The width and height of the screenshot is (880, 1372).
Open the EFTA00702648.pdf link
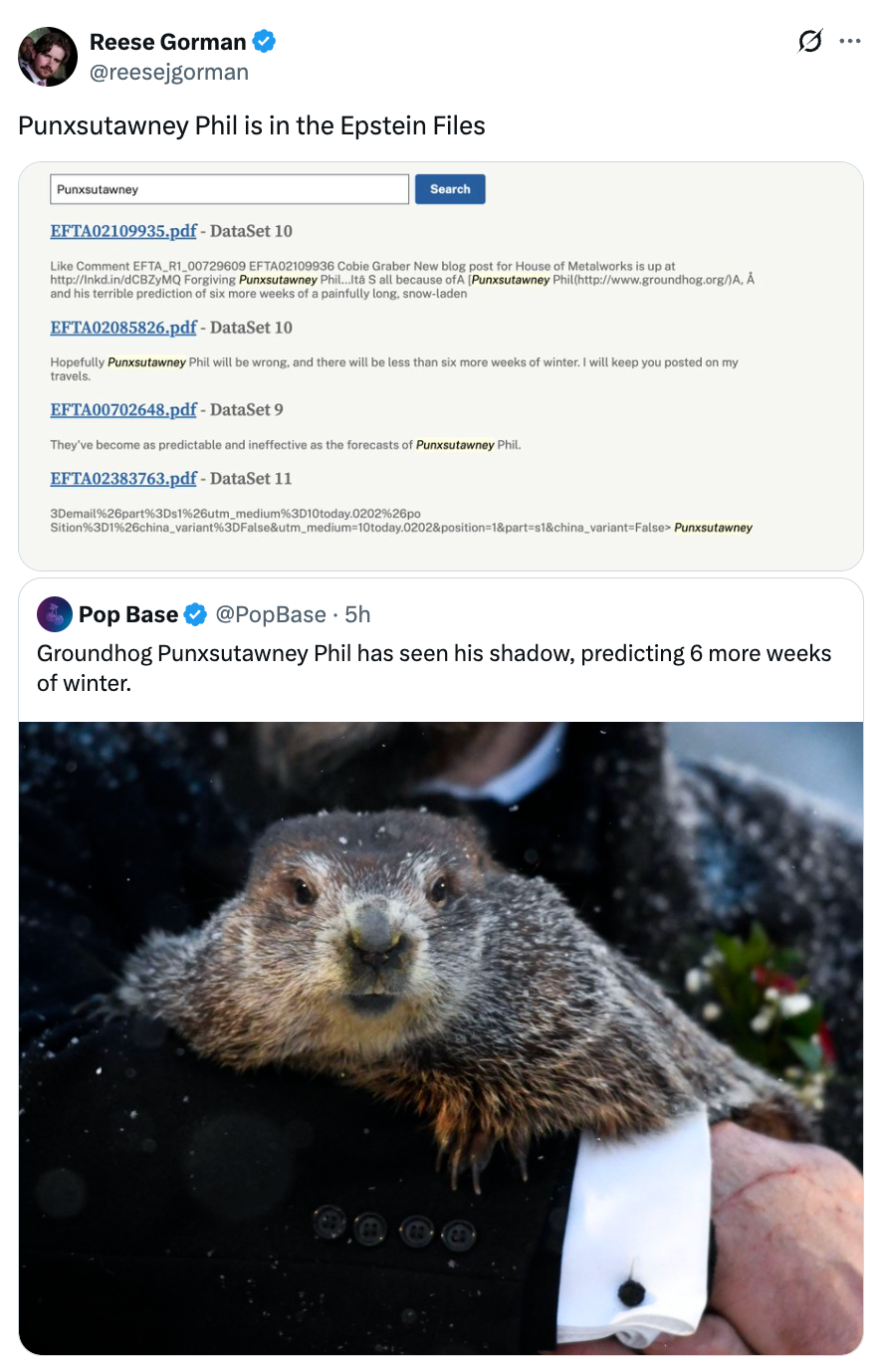(x=123, y=409)
